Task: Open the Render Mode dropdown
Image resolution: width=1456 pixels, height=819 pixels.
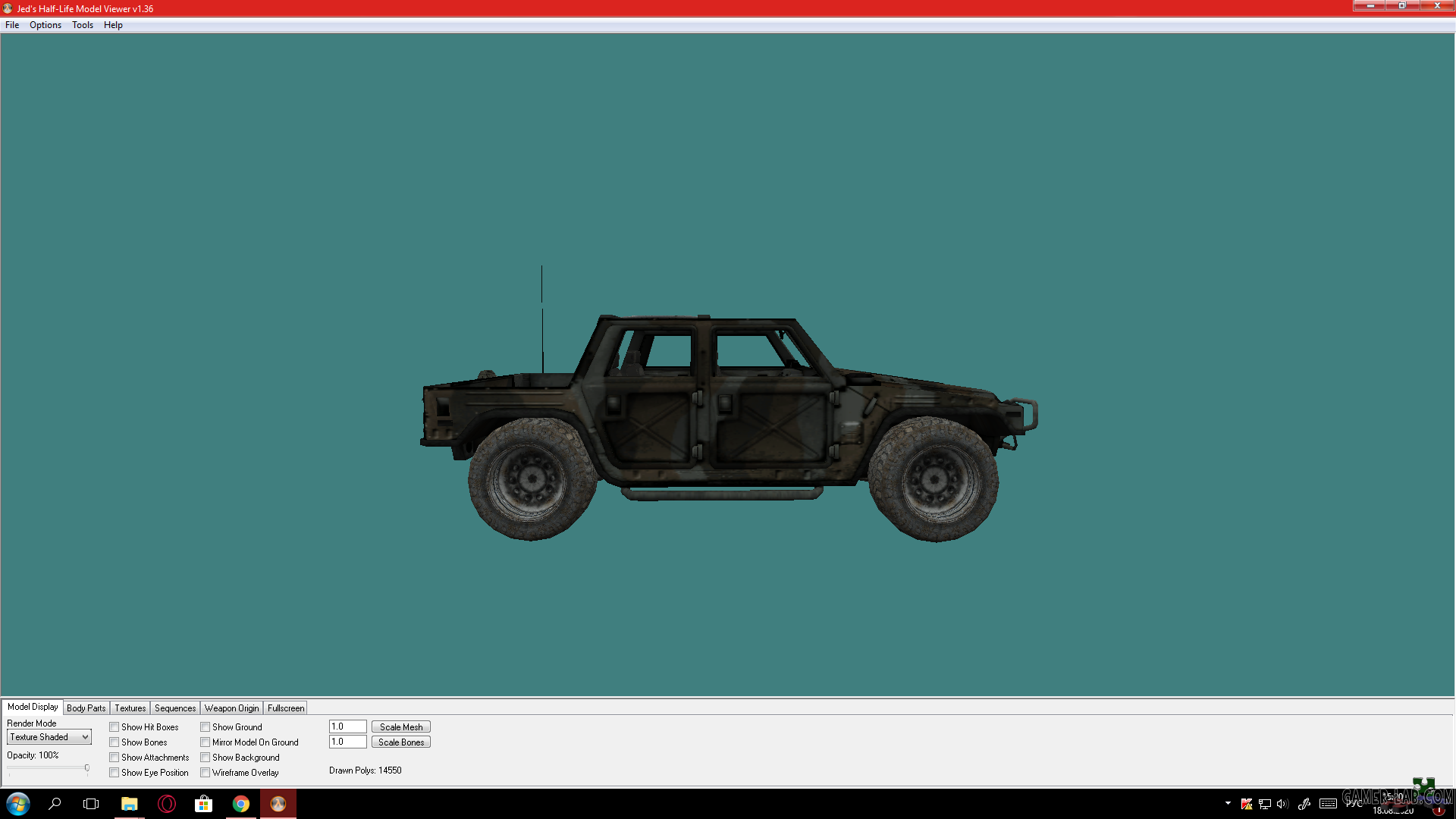Action: point(49,737)
